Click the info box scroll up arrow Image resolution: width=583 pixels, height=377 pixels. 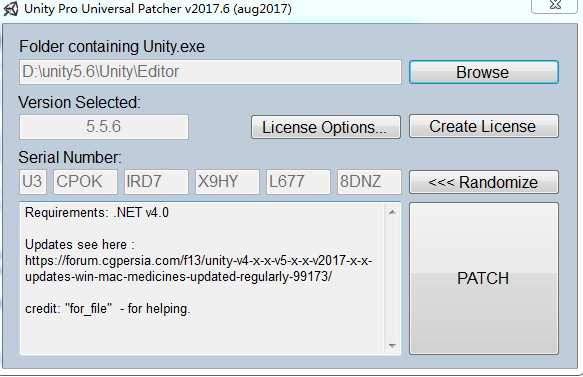tap(392, 212)
